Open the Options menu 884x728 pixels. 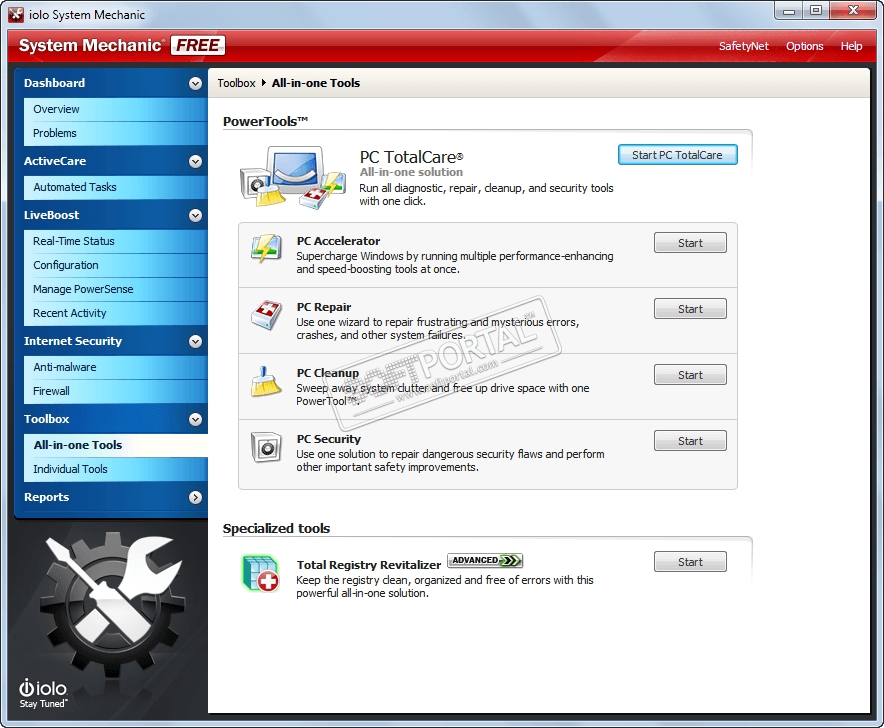point(805,46)
